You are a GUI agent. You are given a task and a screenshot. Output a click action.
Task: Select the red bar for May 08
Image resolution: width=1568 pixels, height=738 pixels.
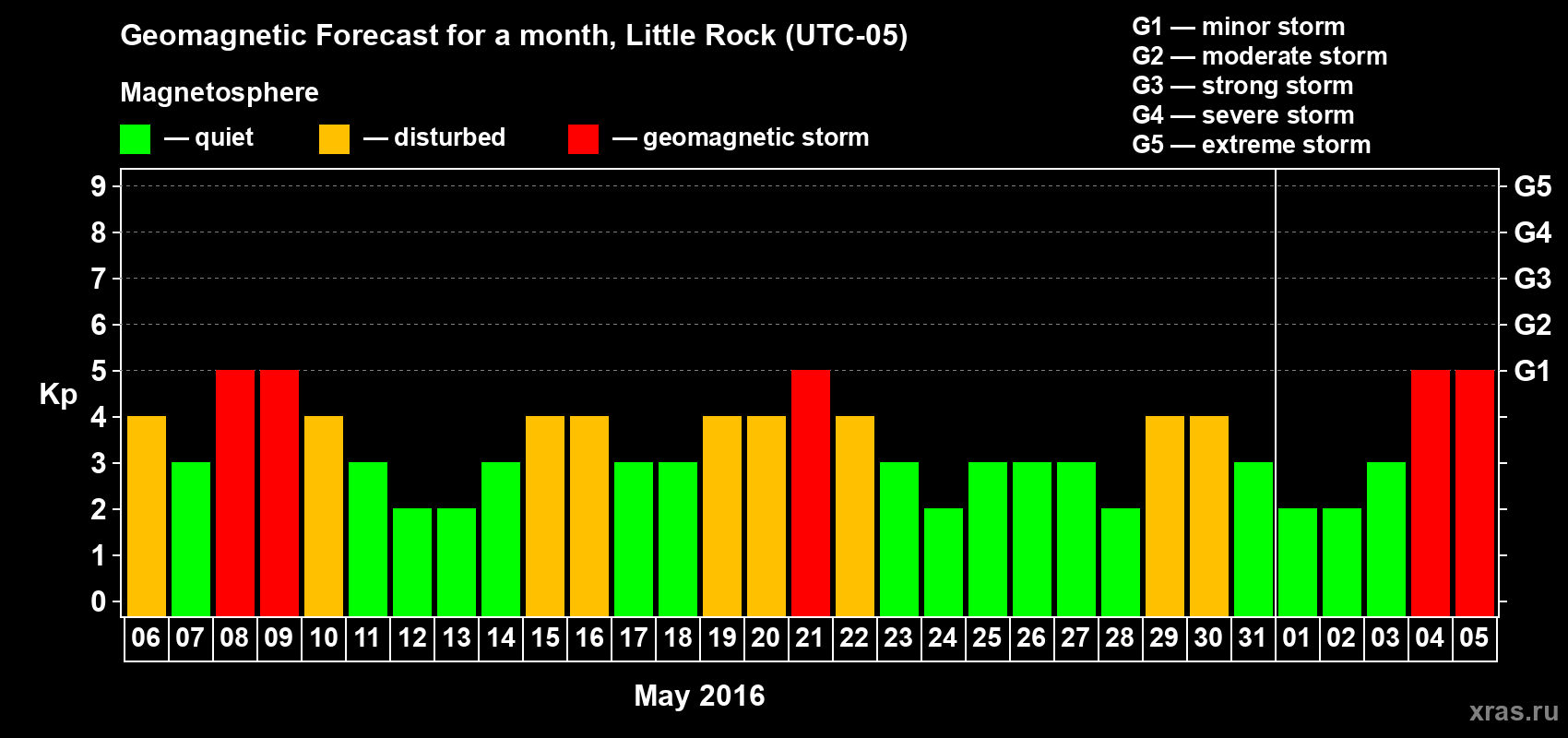coord(235,494)
